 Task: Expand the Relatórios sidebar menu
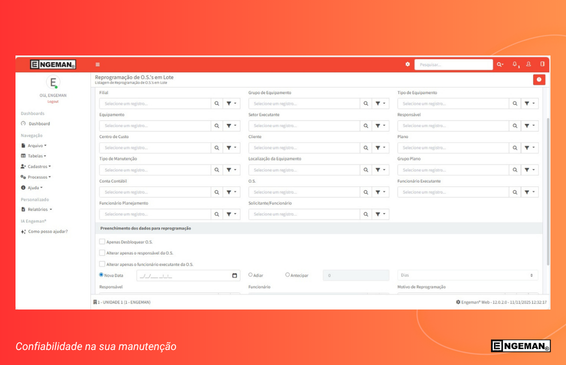36,209
